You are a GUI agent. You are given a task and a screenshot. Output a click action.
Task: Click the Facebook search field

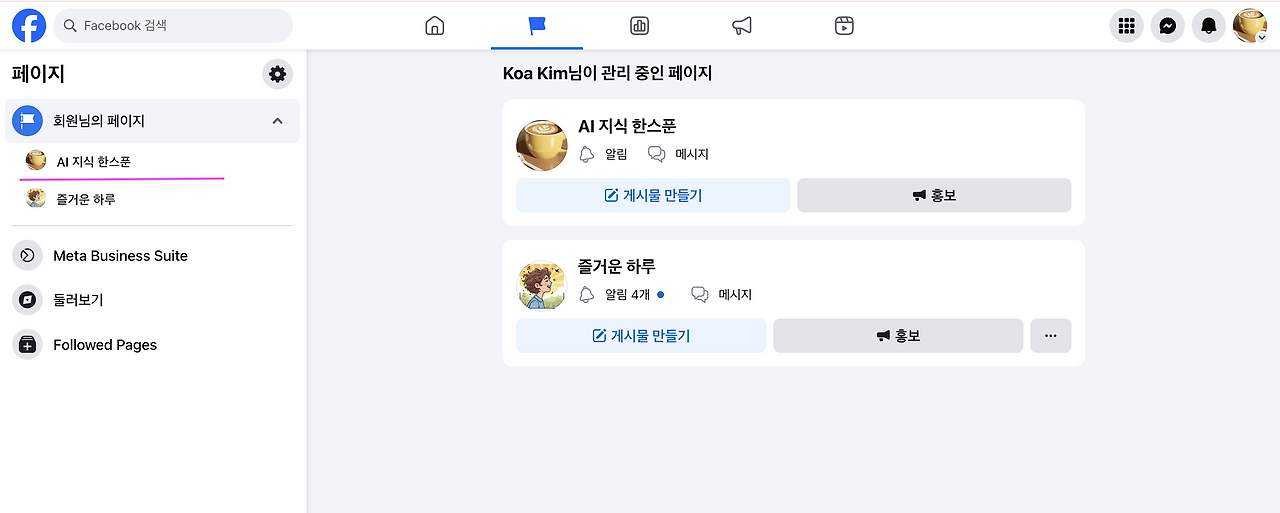173,26
